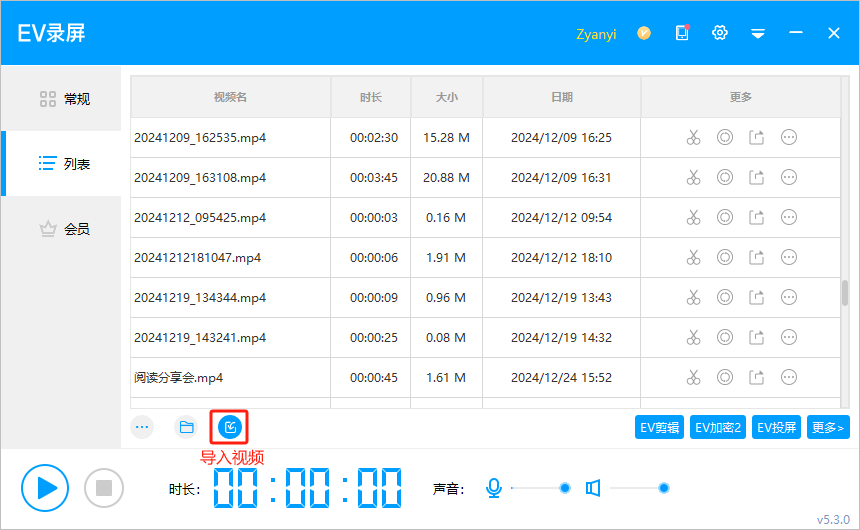Toggle the microphone mute icon
This screenshot has height=530, width=860.
(x=493, y=488)
